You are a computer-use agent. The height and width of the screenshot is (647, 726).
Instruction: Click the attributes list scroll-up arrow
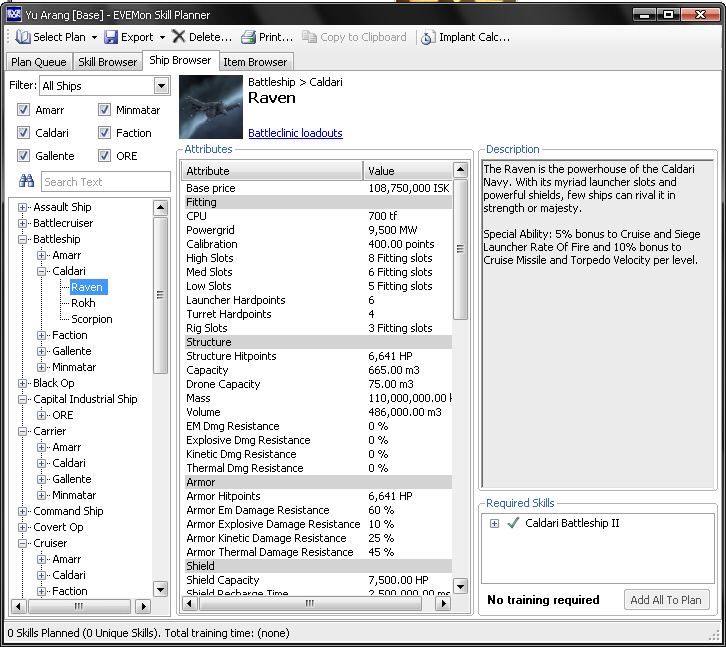[460, 170]
